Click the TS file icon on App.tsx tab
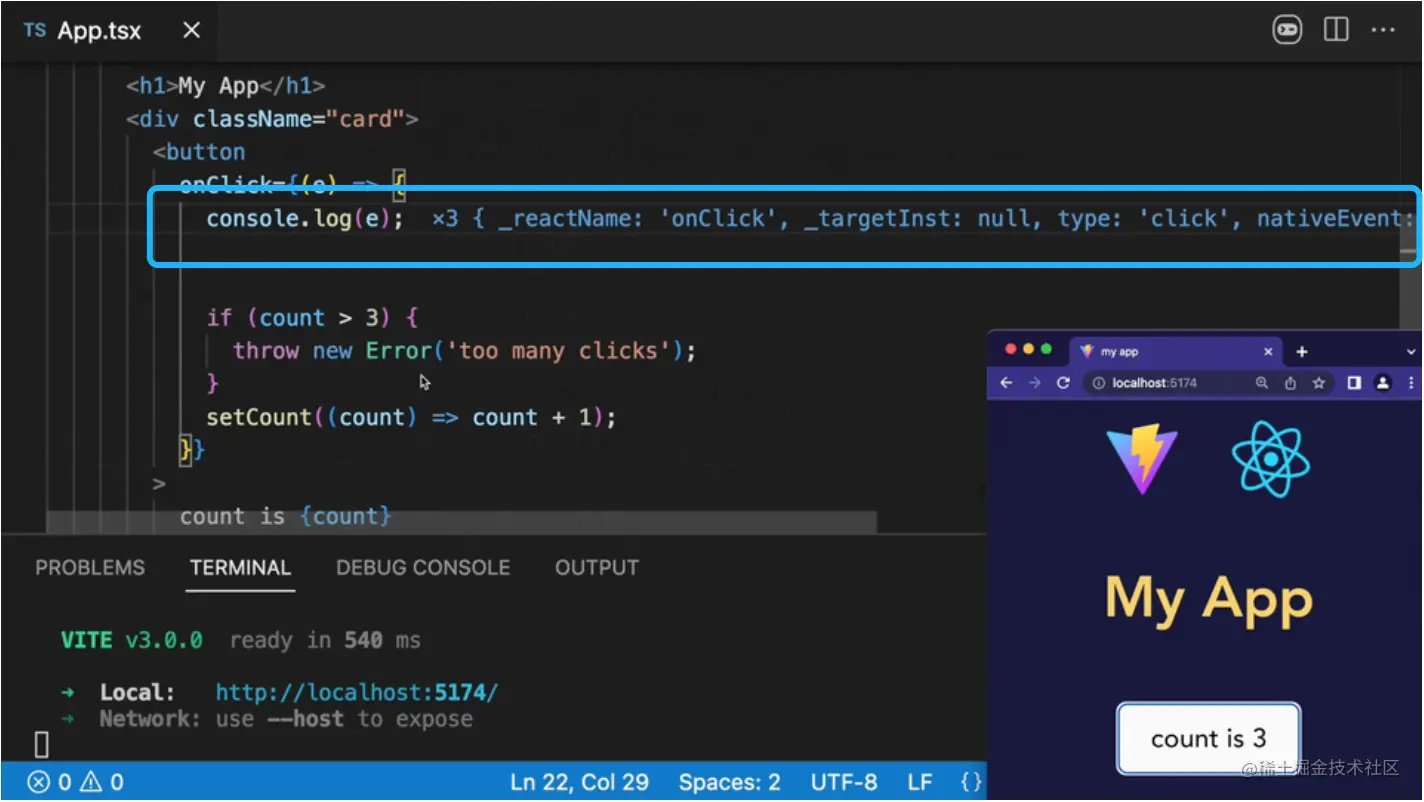 click(34, 30)
